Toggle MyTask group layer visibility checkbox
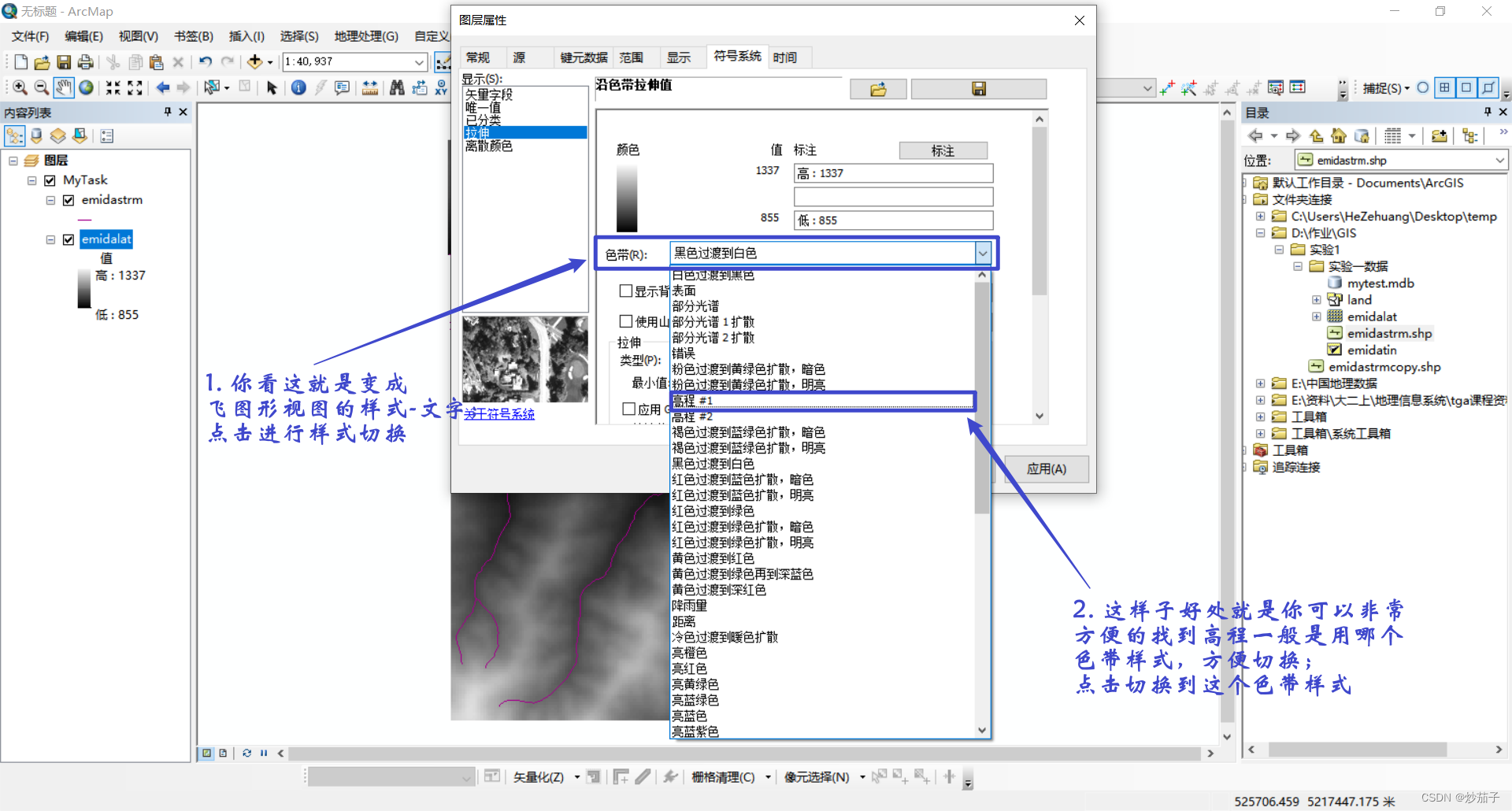 click(50, 180)
